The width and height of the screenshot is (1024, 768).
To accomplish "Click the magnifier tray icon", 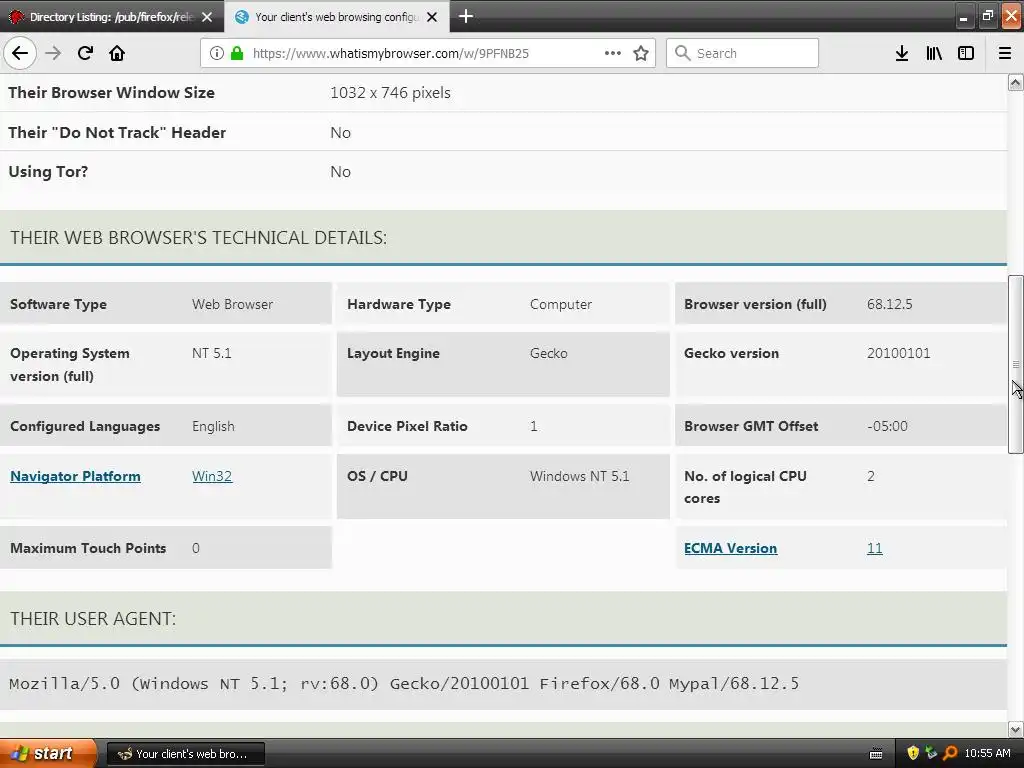I will pos(950,753).
